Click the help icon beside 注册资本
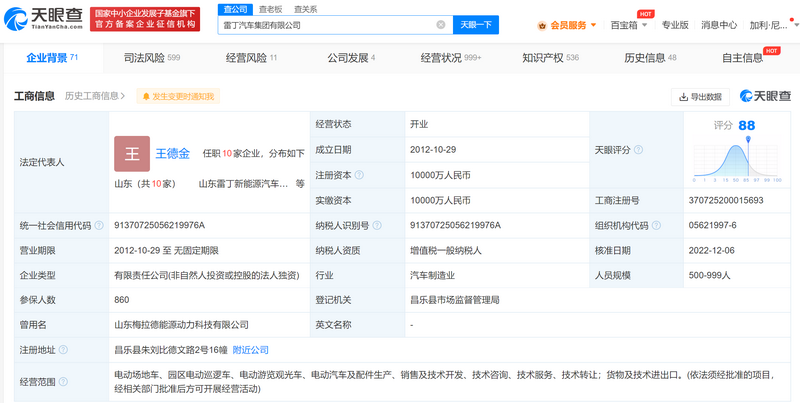Screen dimensions: 800x403 click(x=359, y=175)
